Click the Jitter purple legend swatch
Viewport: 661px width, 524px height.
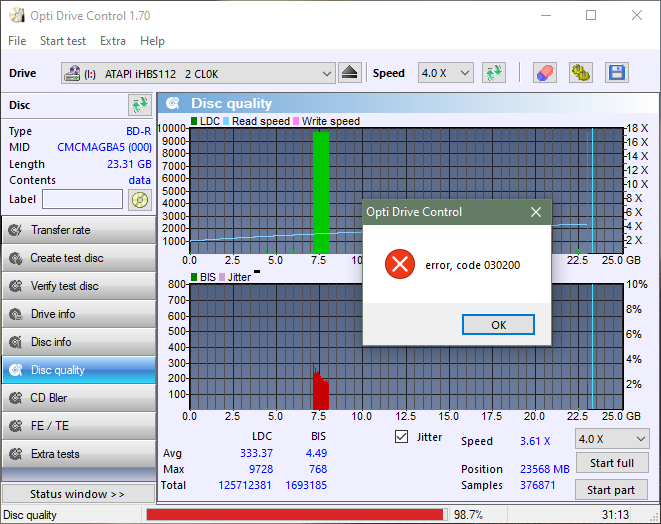point(222,277)
